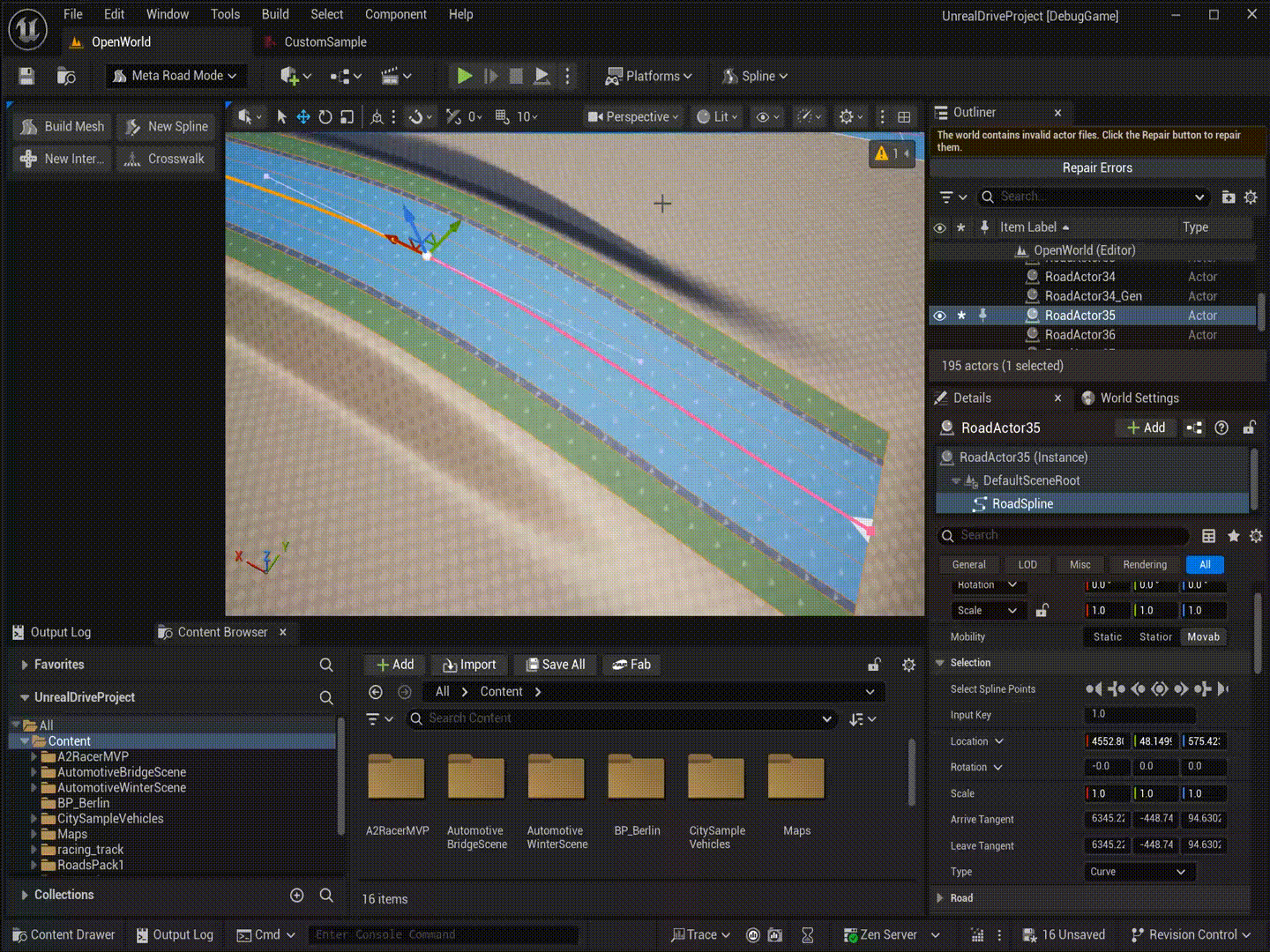Activate the Translate move gizmo tool

coord(303,116)
